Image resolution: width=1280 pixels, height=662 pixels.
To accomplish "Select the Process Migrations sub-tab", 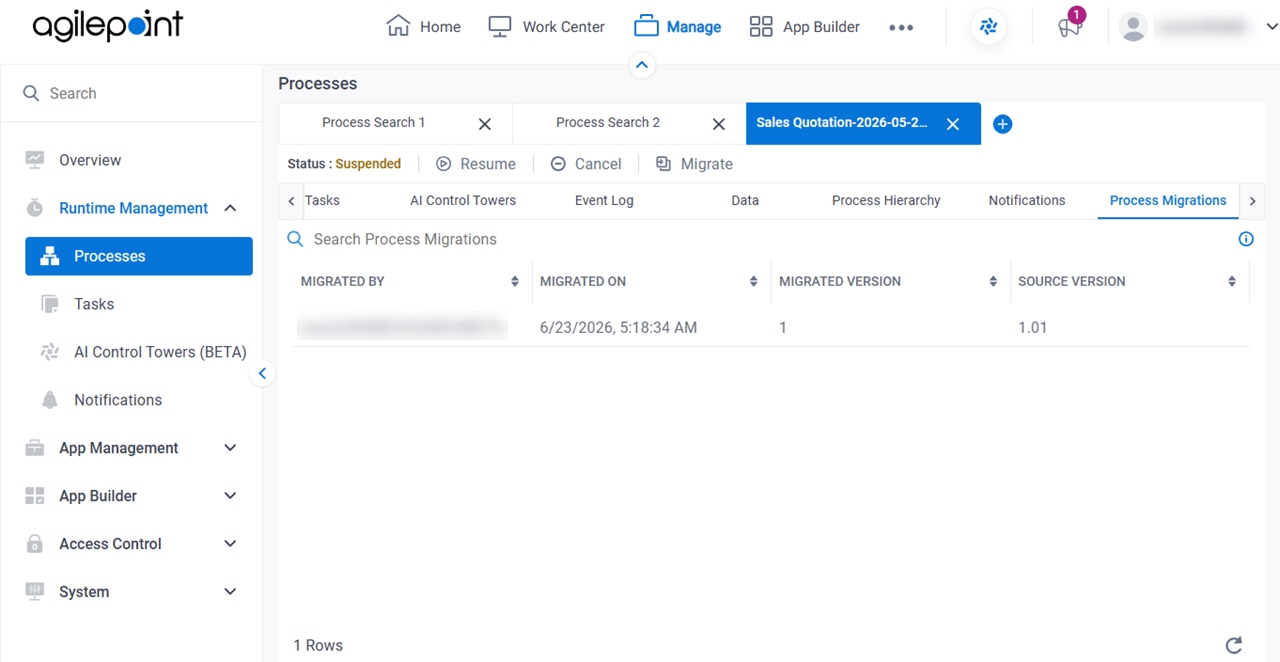I will pyautogui.click(x=1168, y=200).
